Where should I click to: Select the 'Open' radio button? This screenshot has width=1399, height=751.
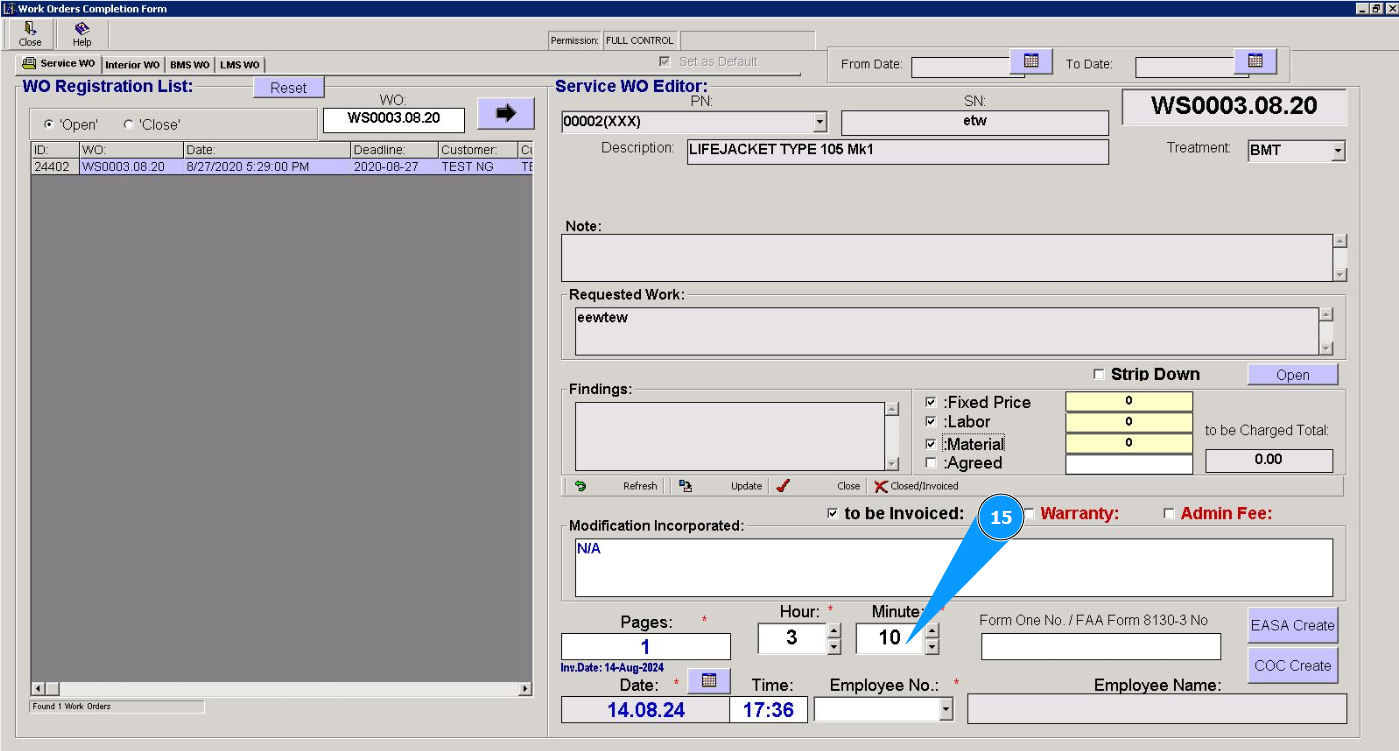(x=49, y=125)
